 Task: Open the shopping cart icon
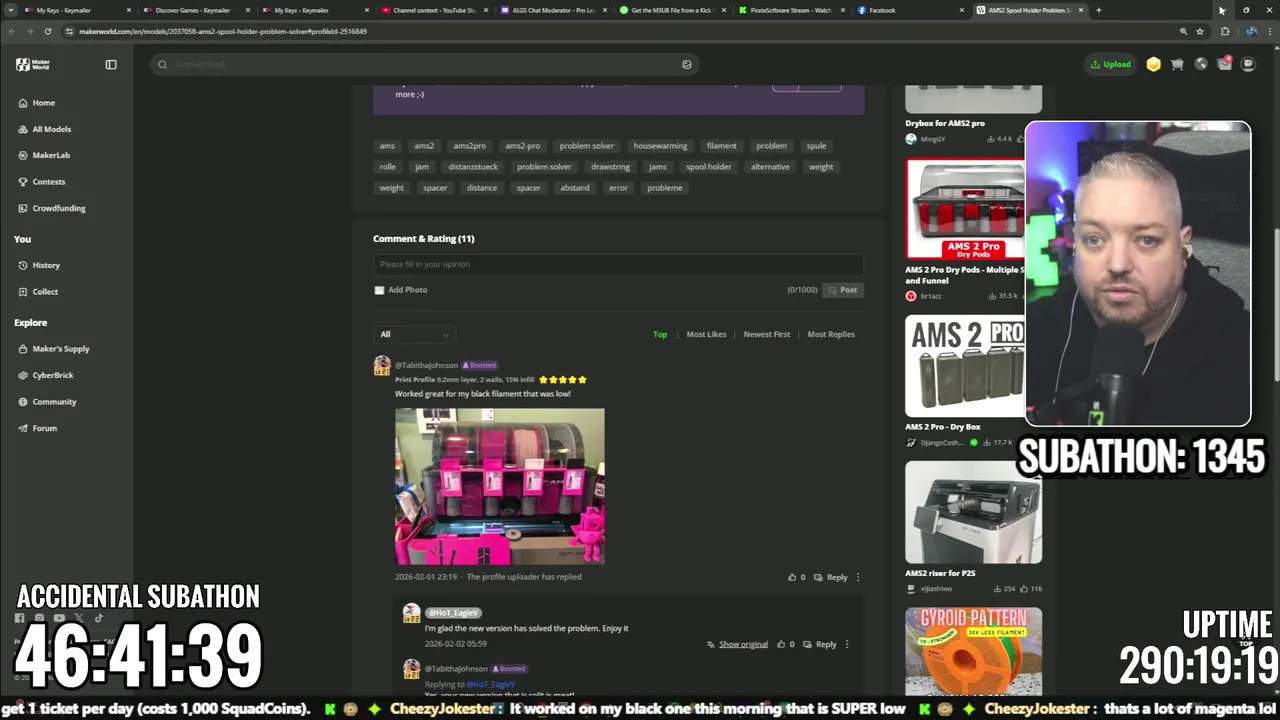[x=1177, y=64]
